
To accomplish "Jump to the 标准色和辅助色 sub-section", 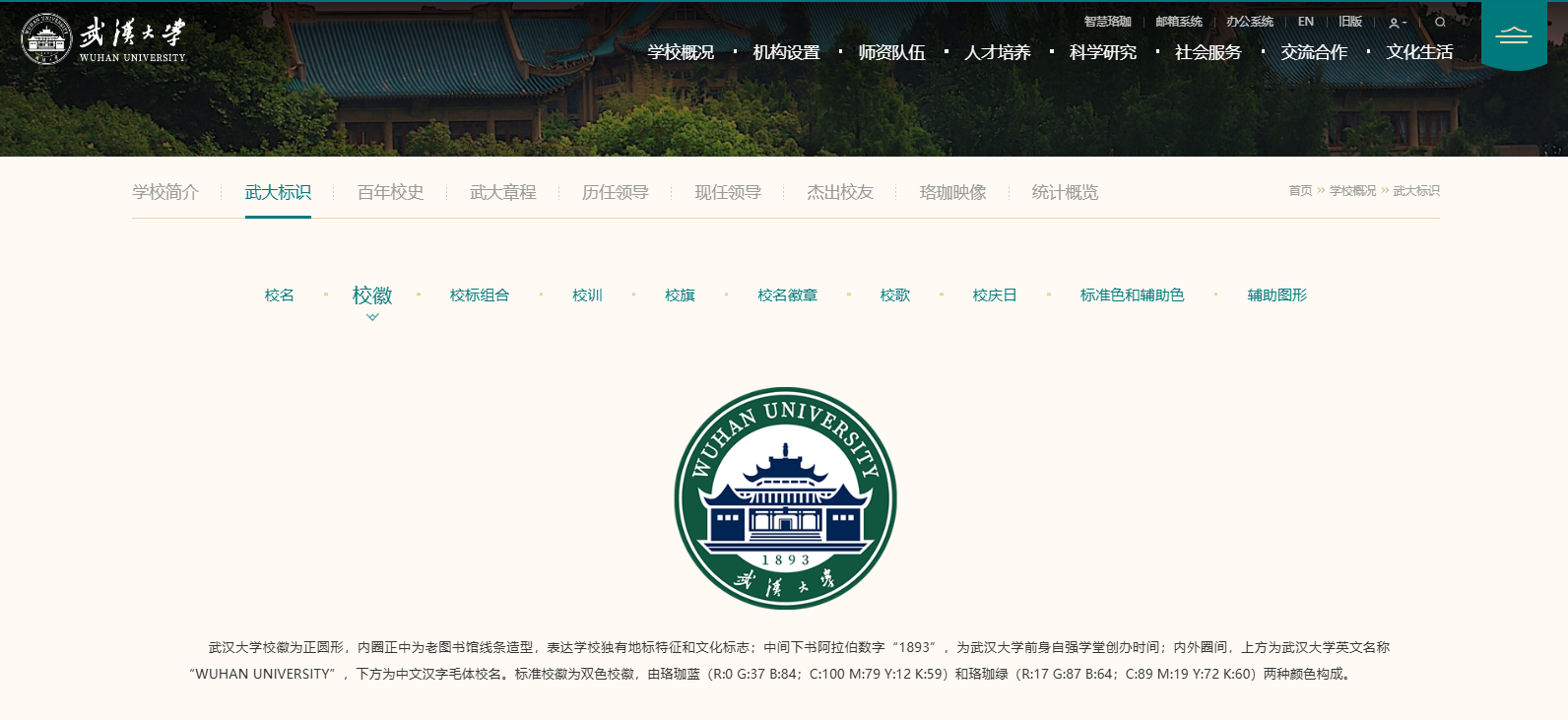I will [x=1132, y=295].
